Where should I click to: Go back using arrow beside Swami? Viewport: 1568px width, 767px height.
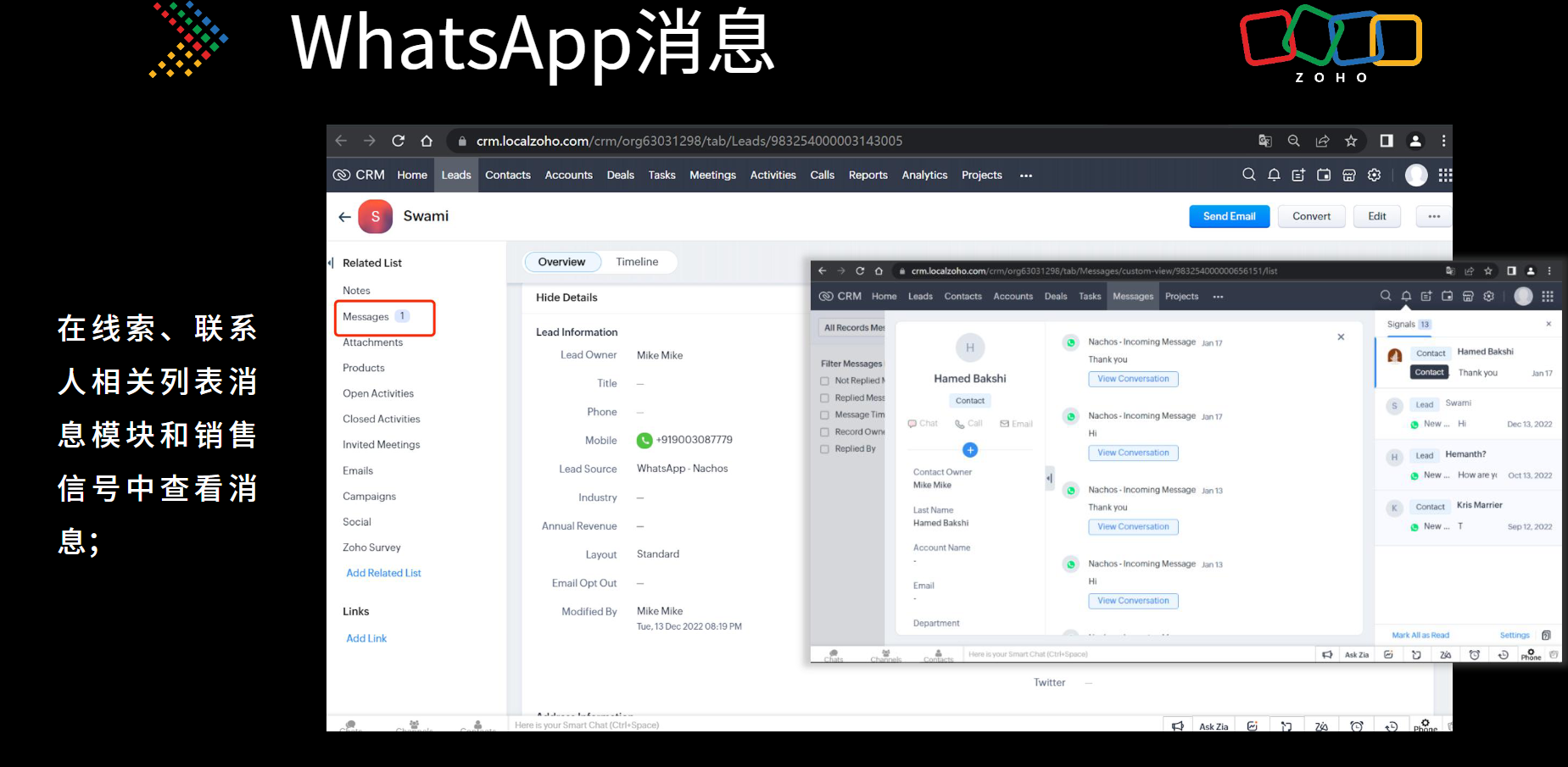(344, 217)
